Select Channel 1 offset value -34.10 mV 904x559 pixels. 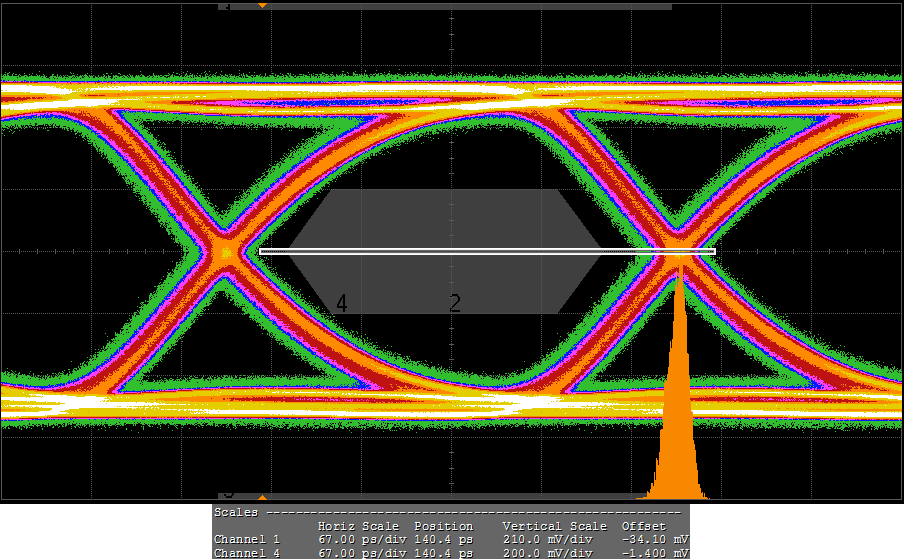click(654, 540)
